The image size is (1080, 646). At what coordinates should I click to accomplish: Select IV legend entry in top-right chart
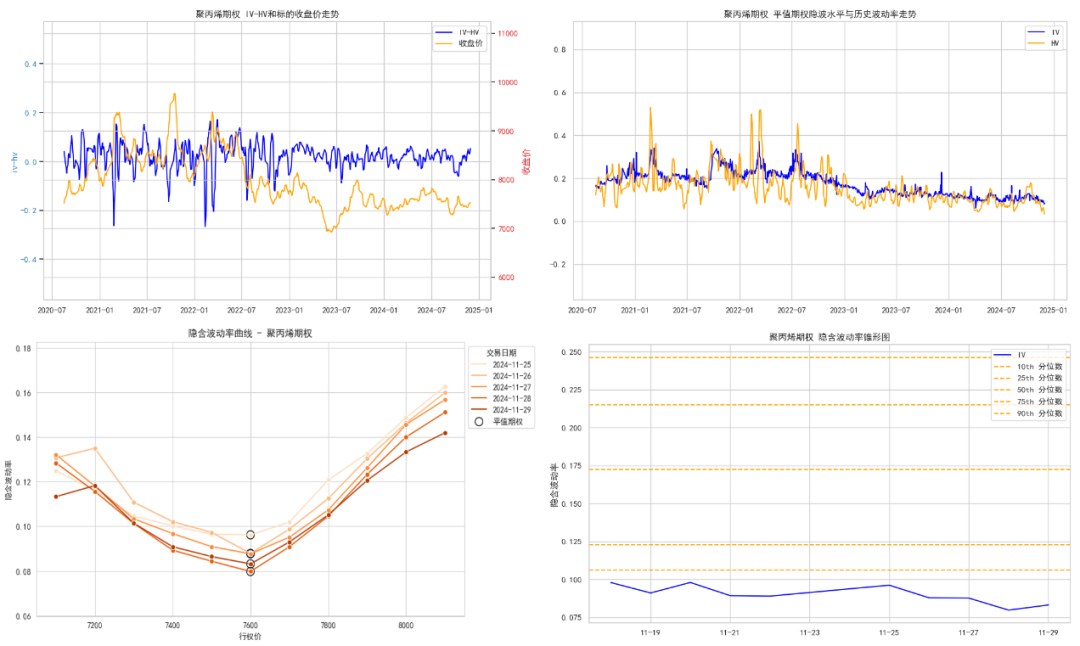pos(1044,32)
